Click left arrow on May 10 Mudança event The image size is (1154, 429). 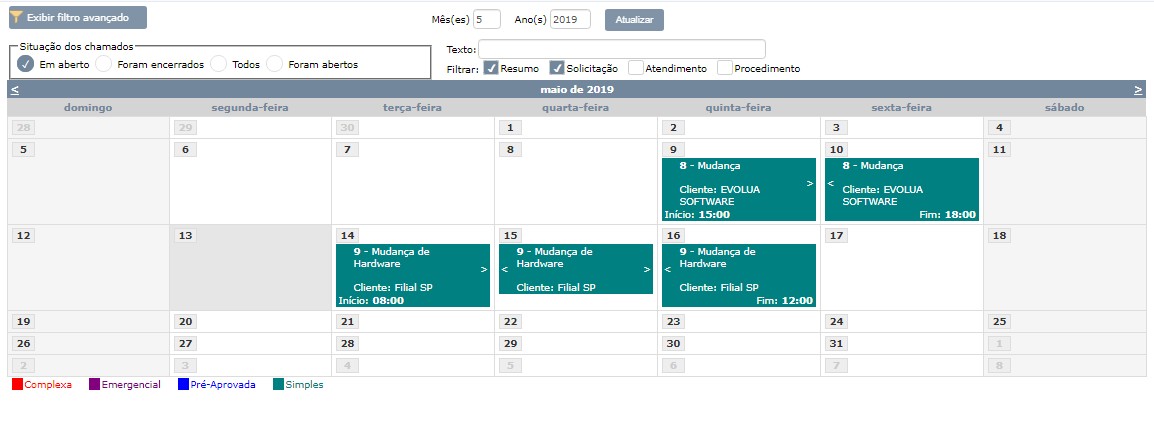(x=830, y=184)
